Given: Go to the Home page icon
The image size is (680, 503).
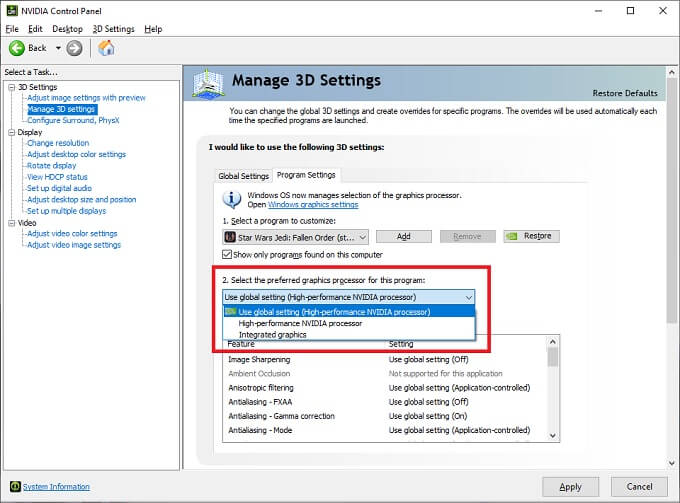Looking at the screenshot, I should click(x=107, y=47).
